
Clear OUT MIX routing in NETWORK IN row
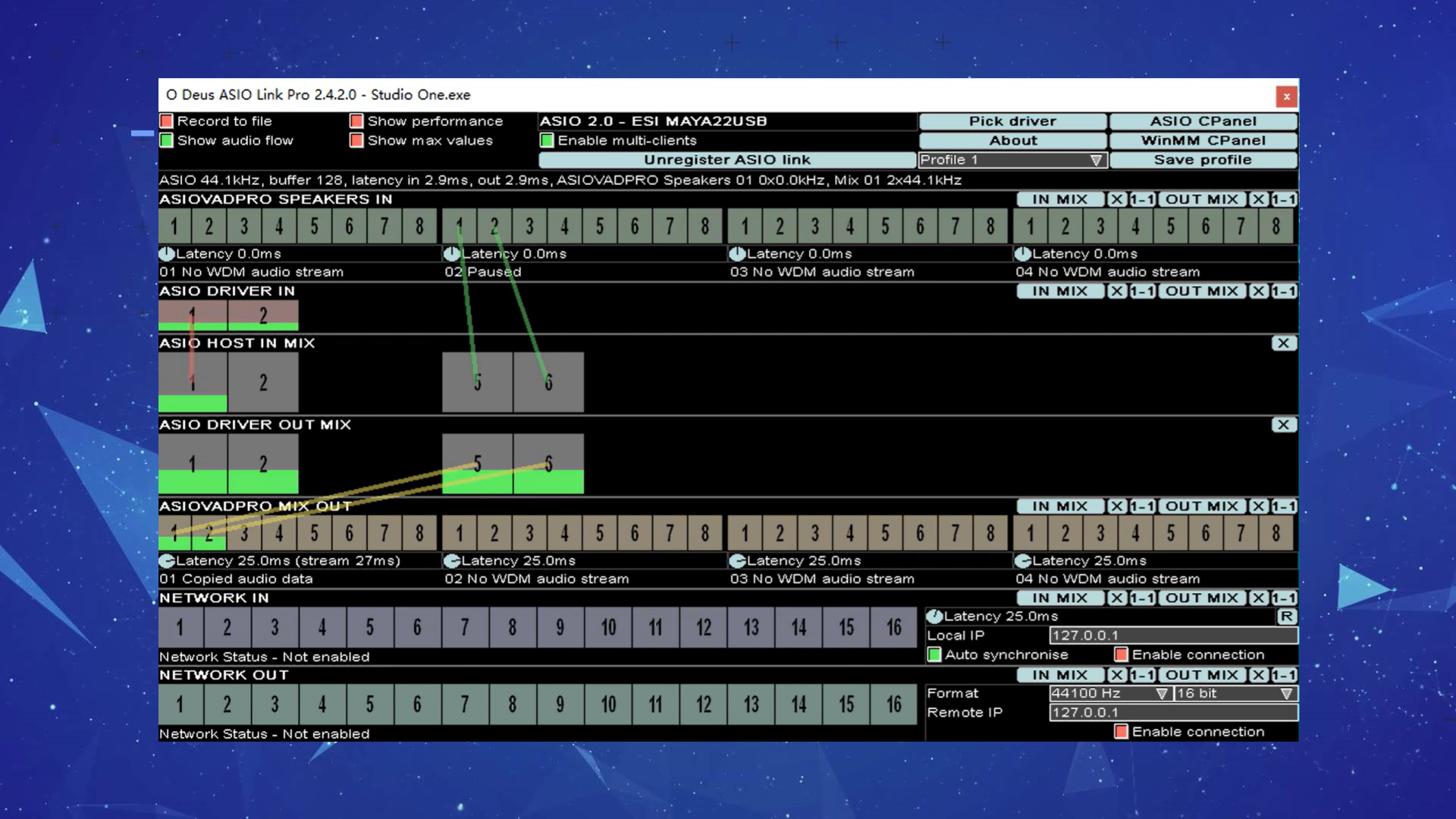coord(1258,598)
